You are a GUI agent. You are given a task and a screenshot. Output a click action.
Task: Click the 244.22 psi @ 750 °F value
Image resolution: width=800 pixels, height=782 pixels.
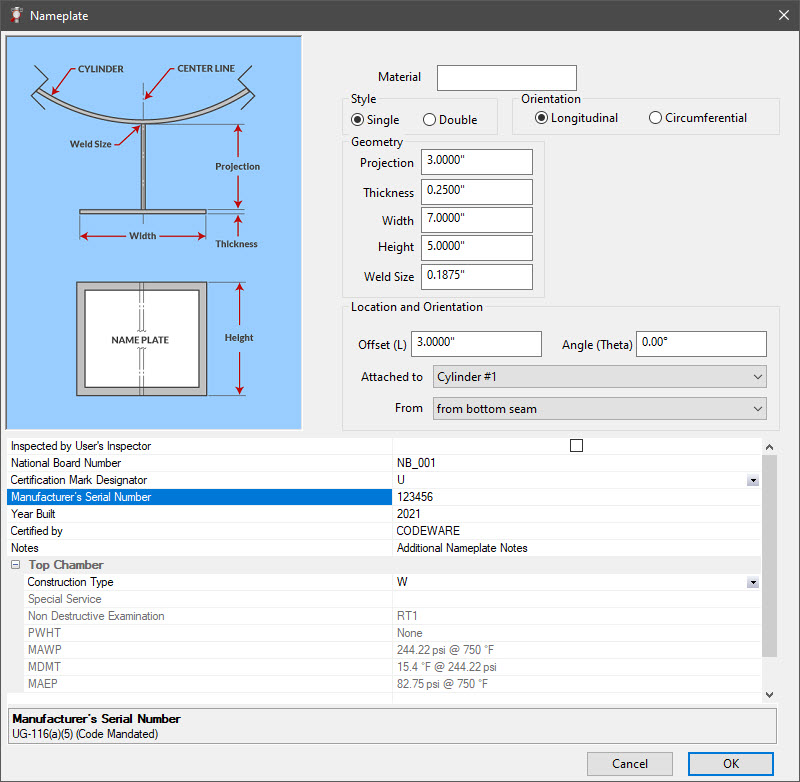tap(445, 650)
